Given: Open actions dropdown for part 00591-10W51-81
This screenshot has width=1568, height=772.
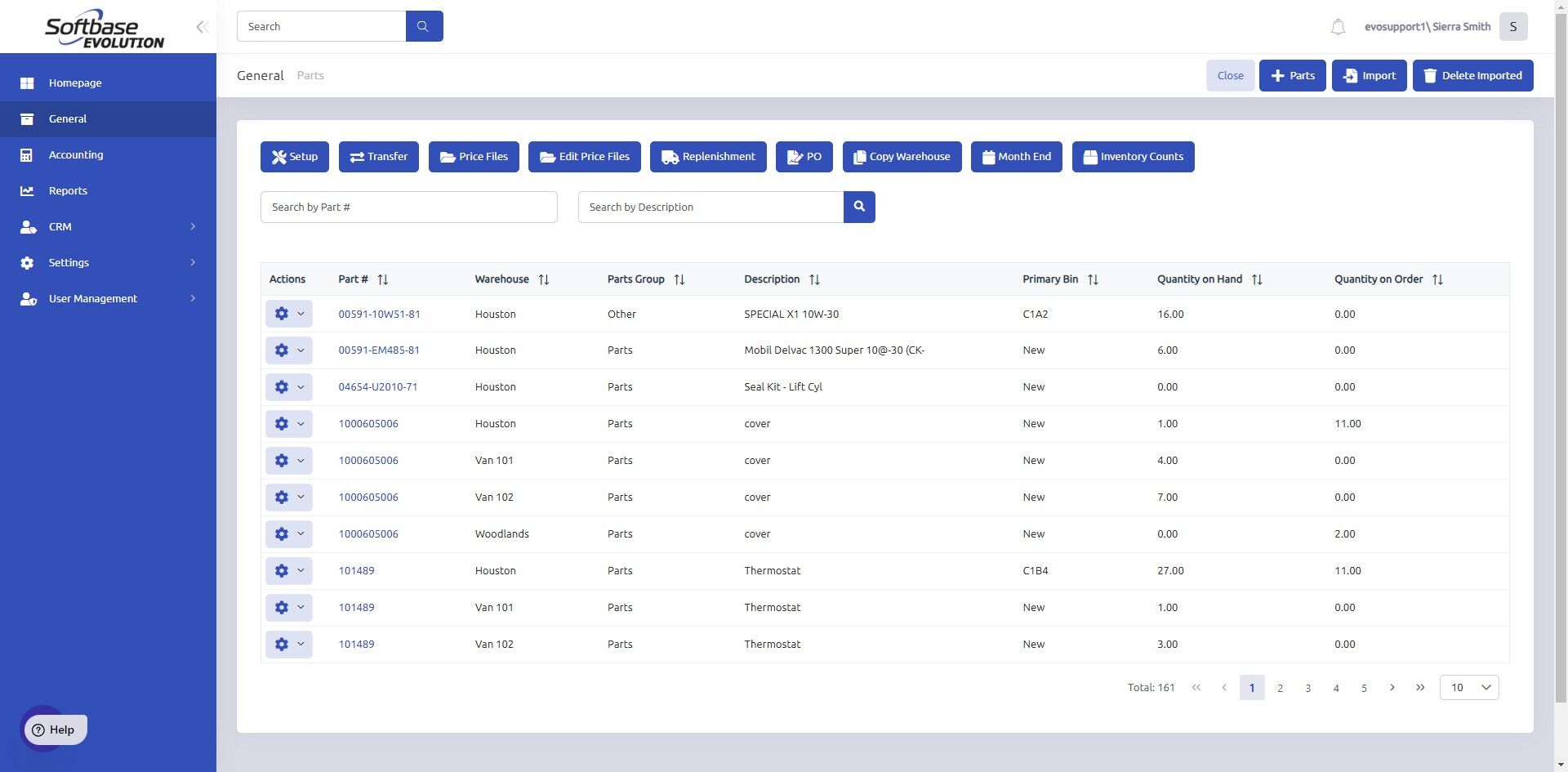Looking at the screenshot, I should (289, 314).
